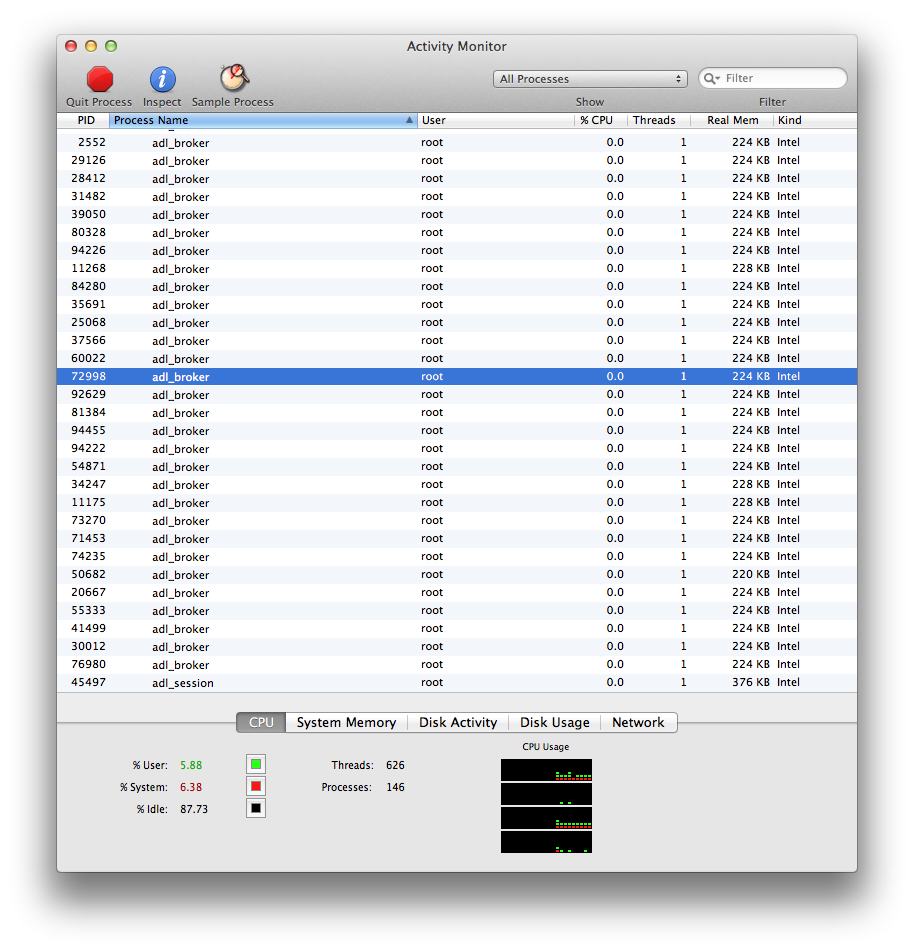
Task: Click the highlighted row PID 72998
Action: (x=457, y=377)
